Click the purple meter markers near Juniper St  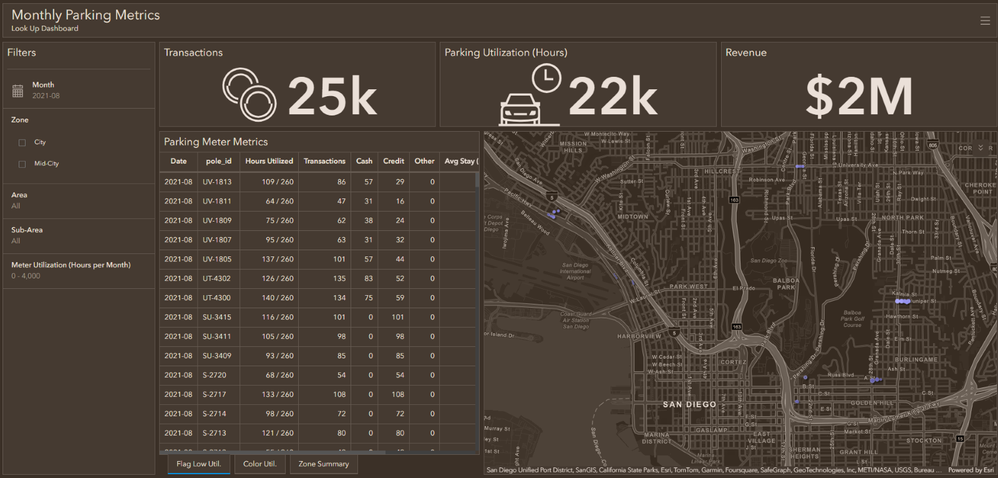pos(902,300)
